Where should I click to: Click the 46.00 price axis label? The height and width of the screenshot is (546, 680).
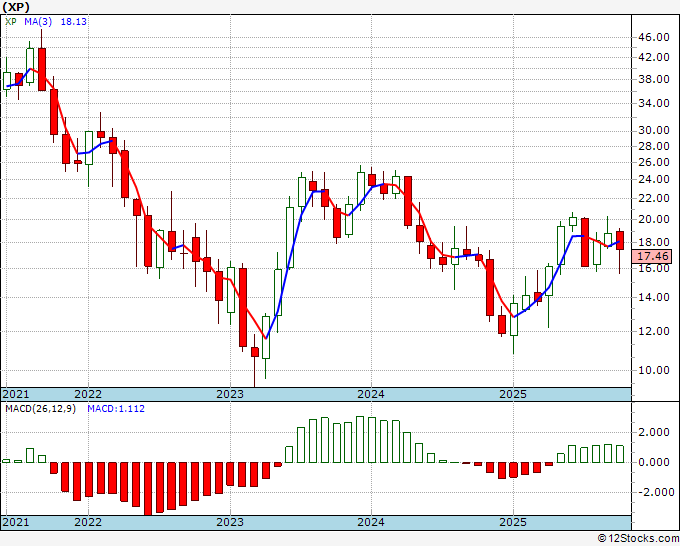[654, 38]
